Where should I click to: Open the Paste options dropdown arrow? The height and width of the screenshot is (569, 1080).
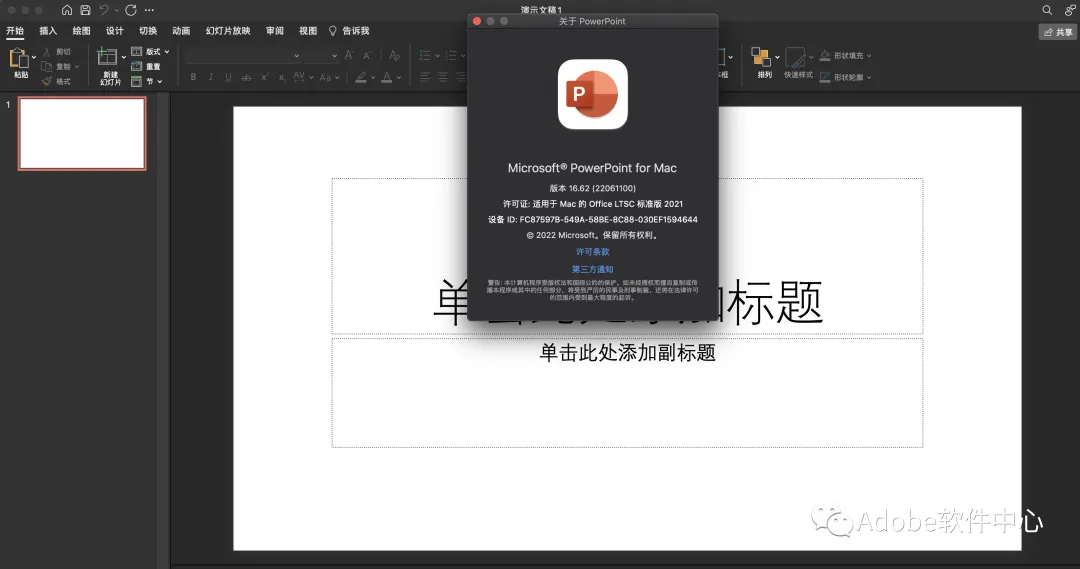tap(34, 58)
